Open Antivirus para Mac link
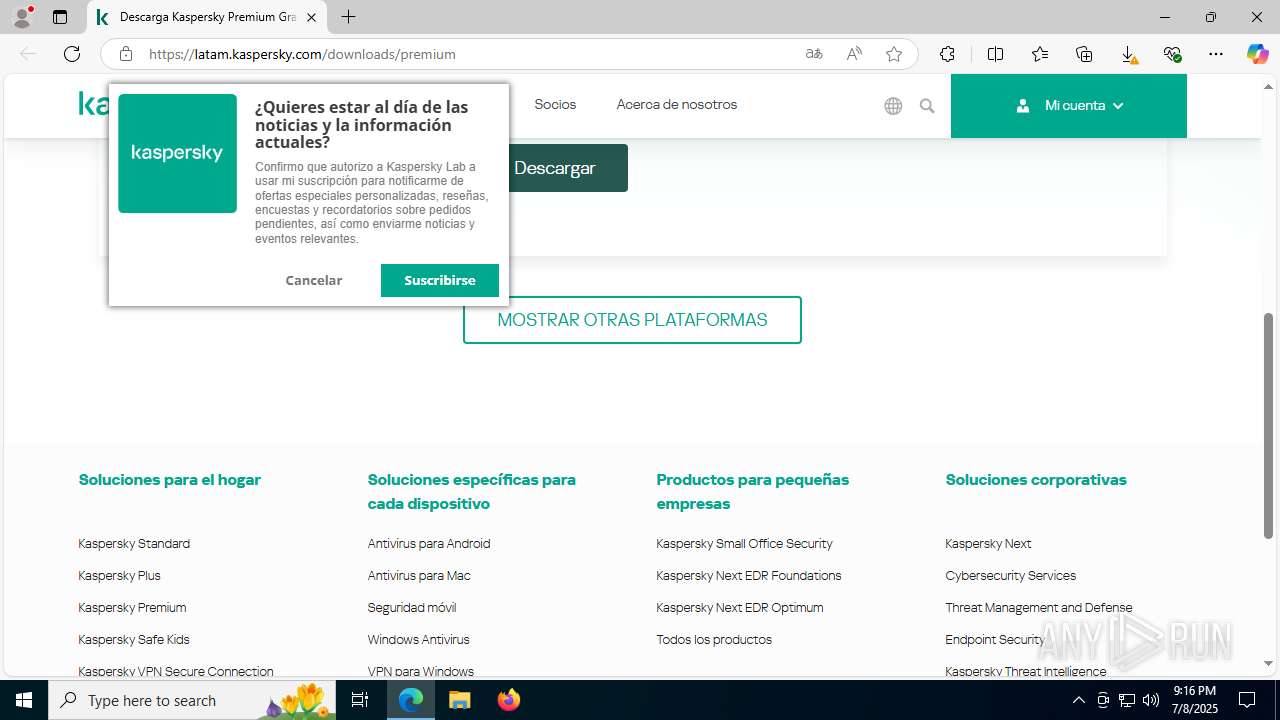The image size is (1280, 720). coord(419,576)
